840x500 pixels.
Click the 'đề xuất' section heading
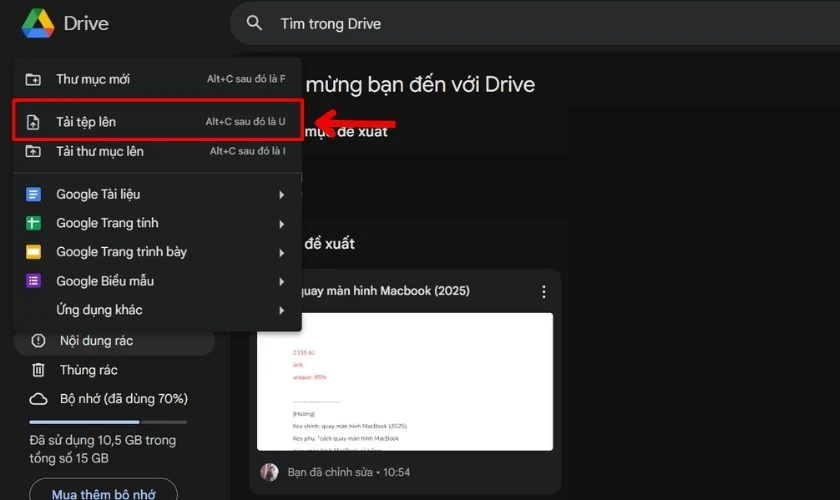coord(329,244)
